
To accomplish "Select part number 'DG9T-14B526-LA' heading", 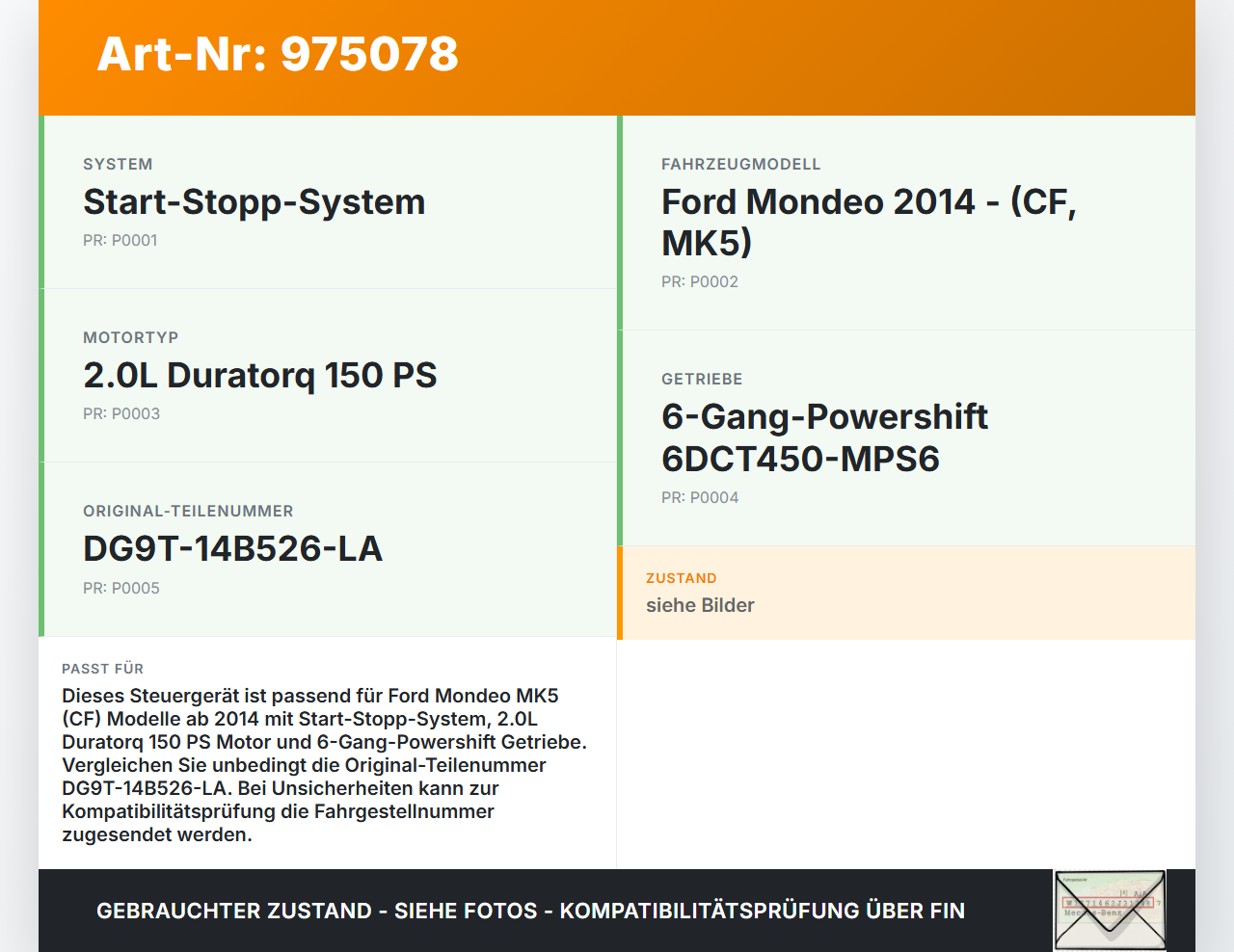I will [x=233, y=548].
